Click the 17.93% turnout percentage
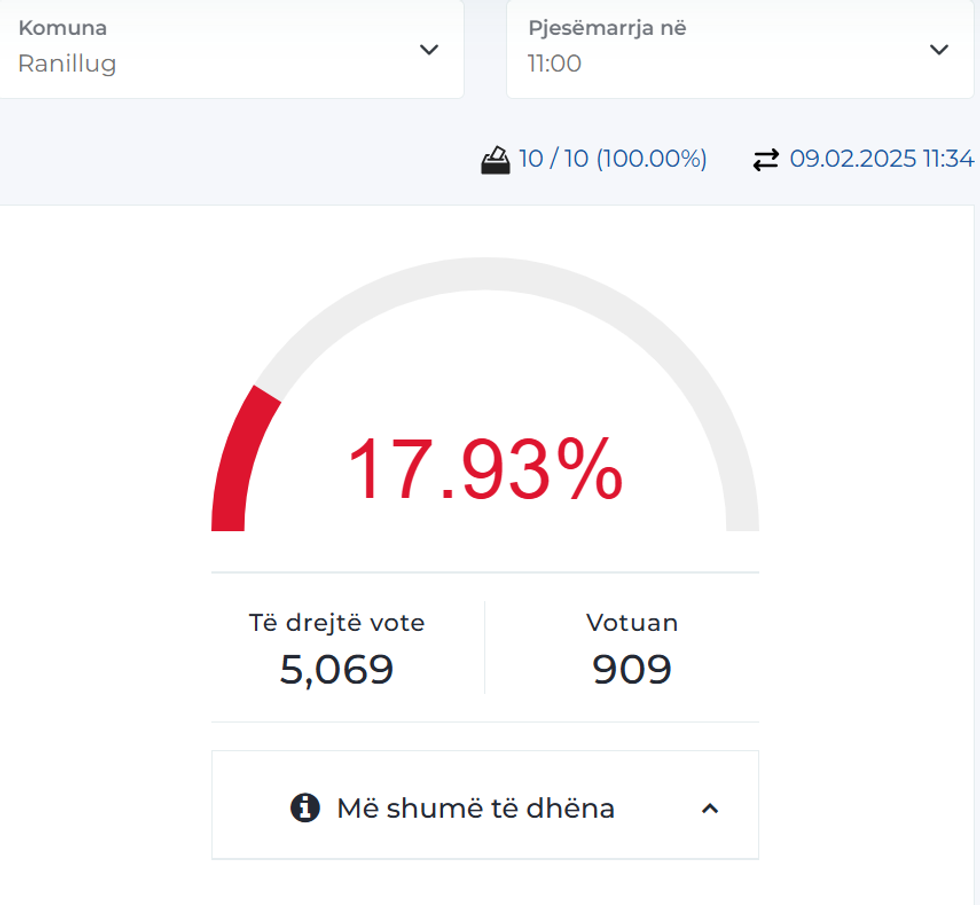This screenshot has height=905, width=980. (x=485, y=470)
